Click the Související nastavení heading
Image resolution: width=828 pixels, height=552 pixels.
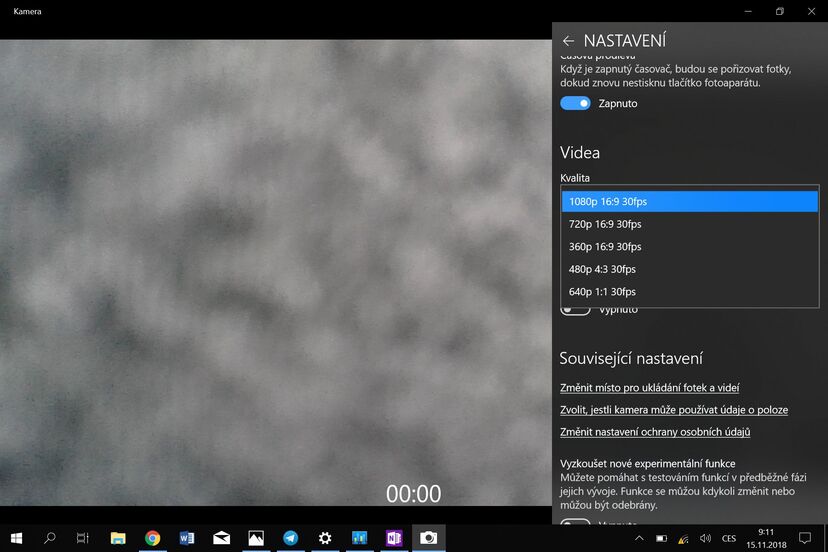point(631,359)
